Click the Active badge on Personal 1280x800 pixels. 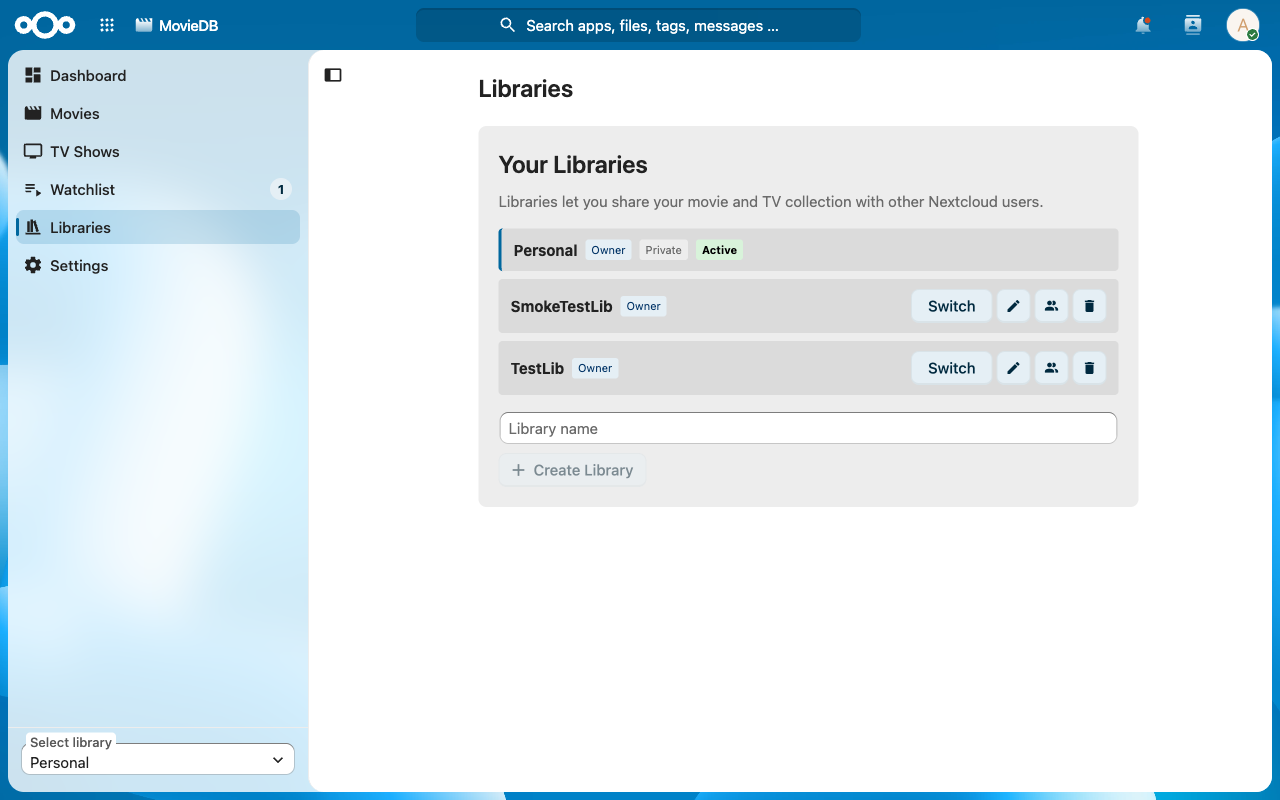click(719, 250)
